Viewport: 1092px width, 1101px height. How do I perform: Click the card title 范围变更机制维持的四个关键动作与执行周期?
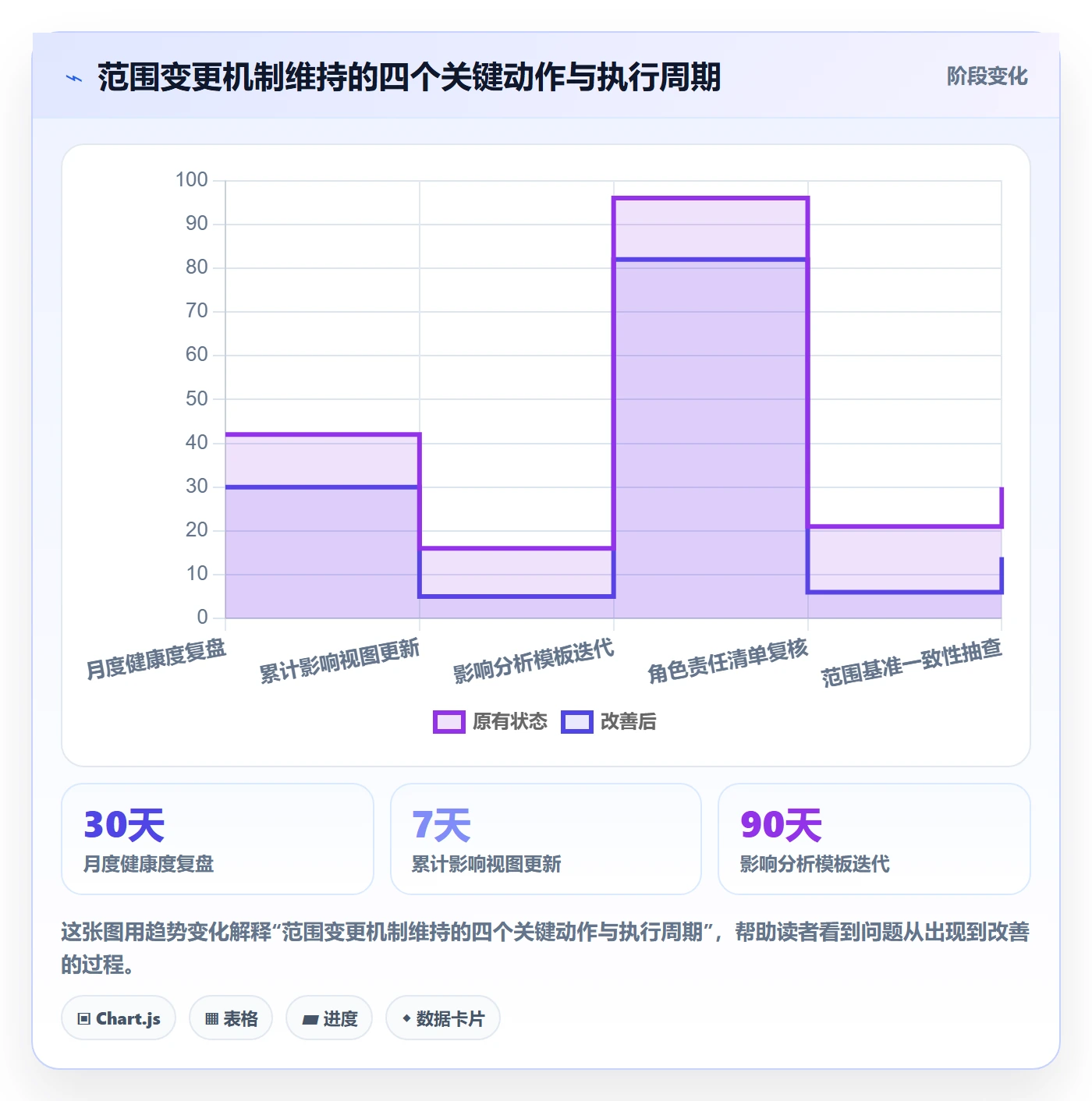click(x=409, y=77)
